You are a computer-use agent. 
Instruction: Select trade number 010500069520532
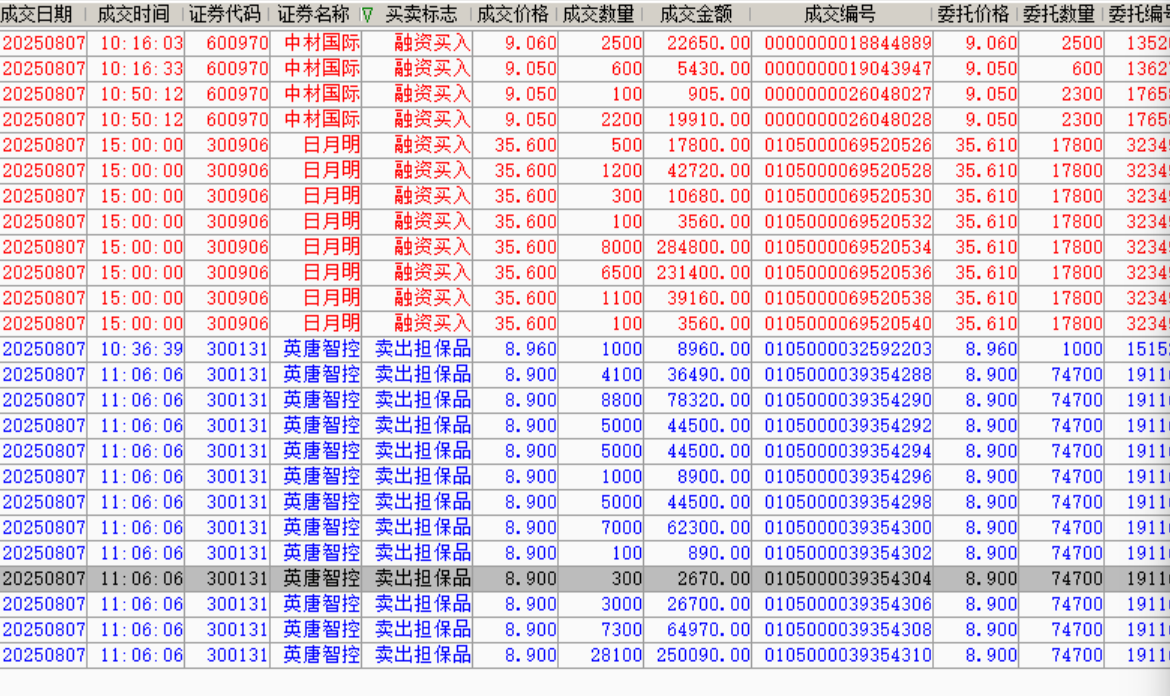click(848, 222)
